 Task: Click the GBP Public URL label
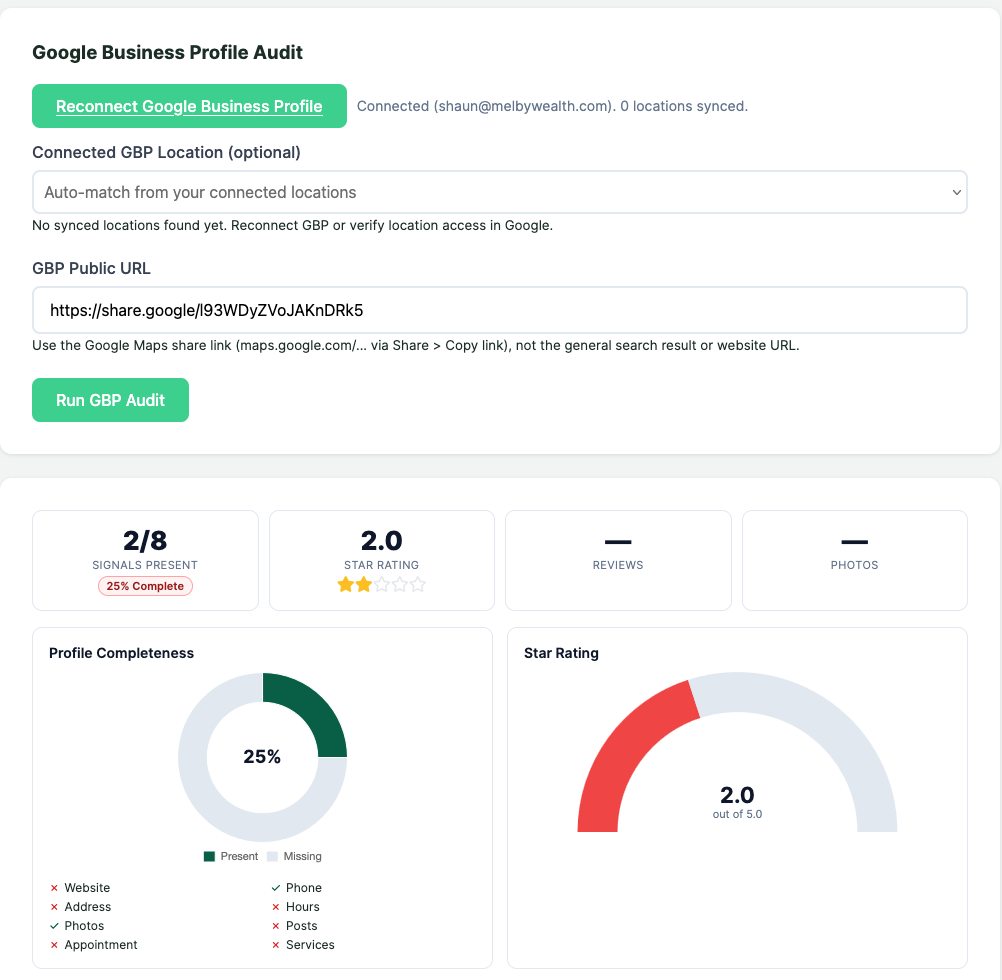(x=91, y=268)
